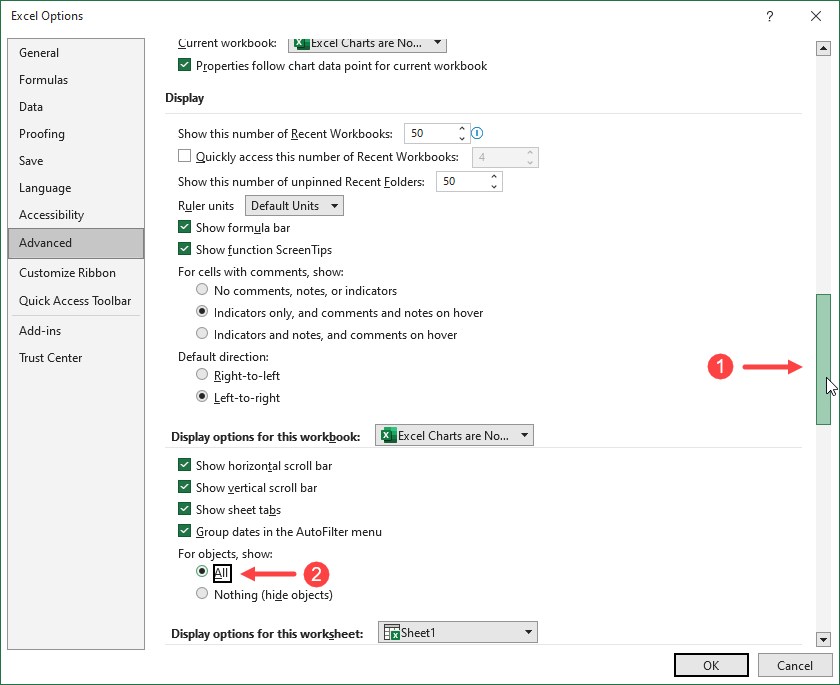Image resolution: width=840 pixels, height=685 pixels.
Task: Click the dialog help question mark icon
Action: coord(770,16)
